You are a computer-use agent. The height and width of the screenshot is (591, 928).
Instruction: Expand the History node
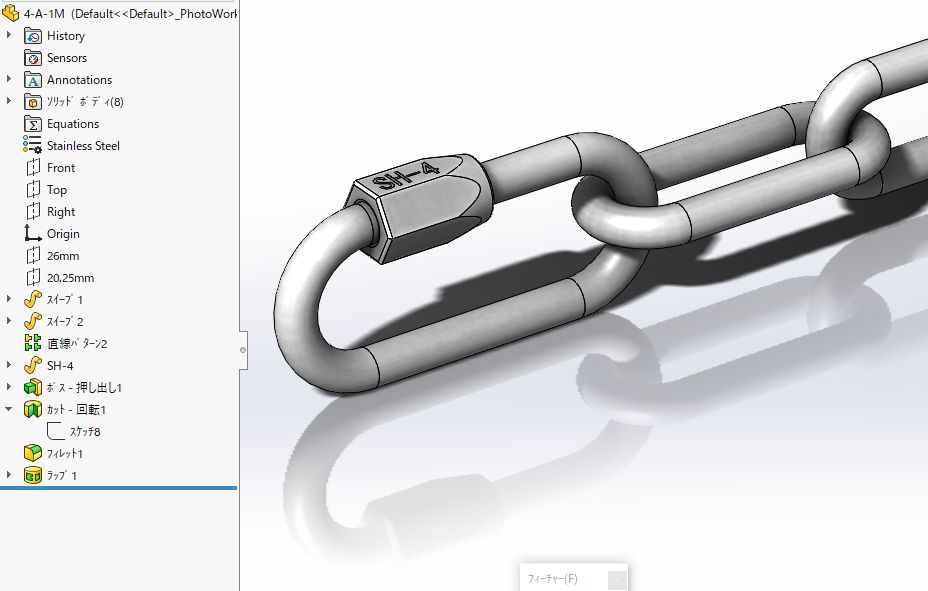point(9,35)
